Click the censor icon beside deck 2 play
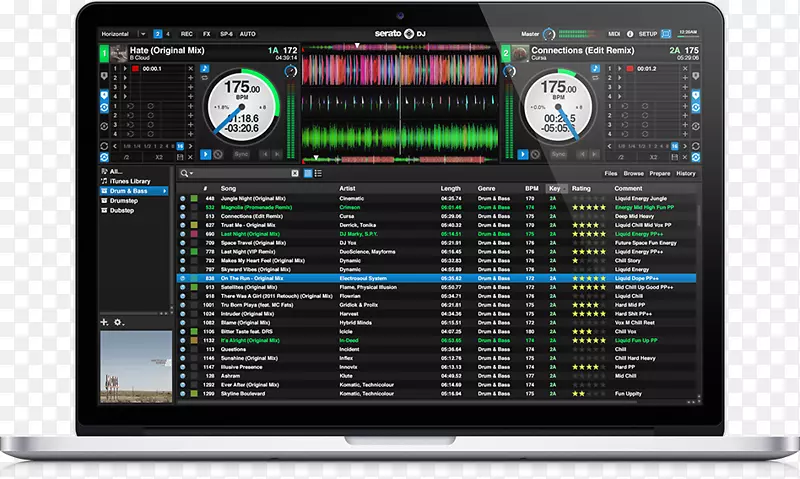 pos(535,154)
